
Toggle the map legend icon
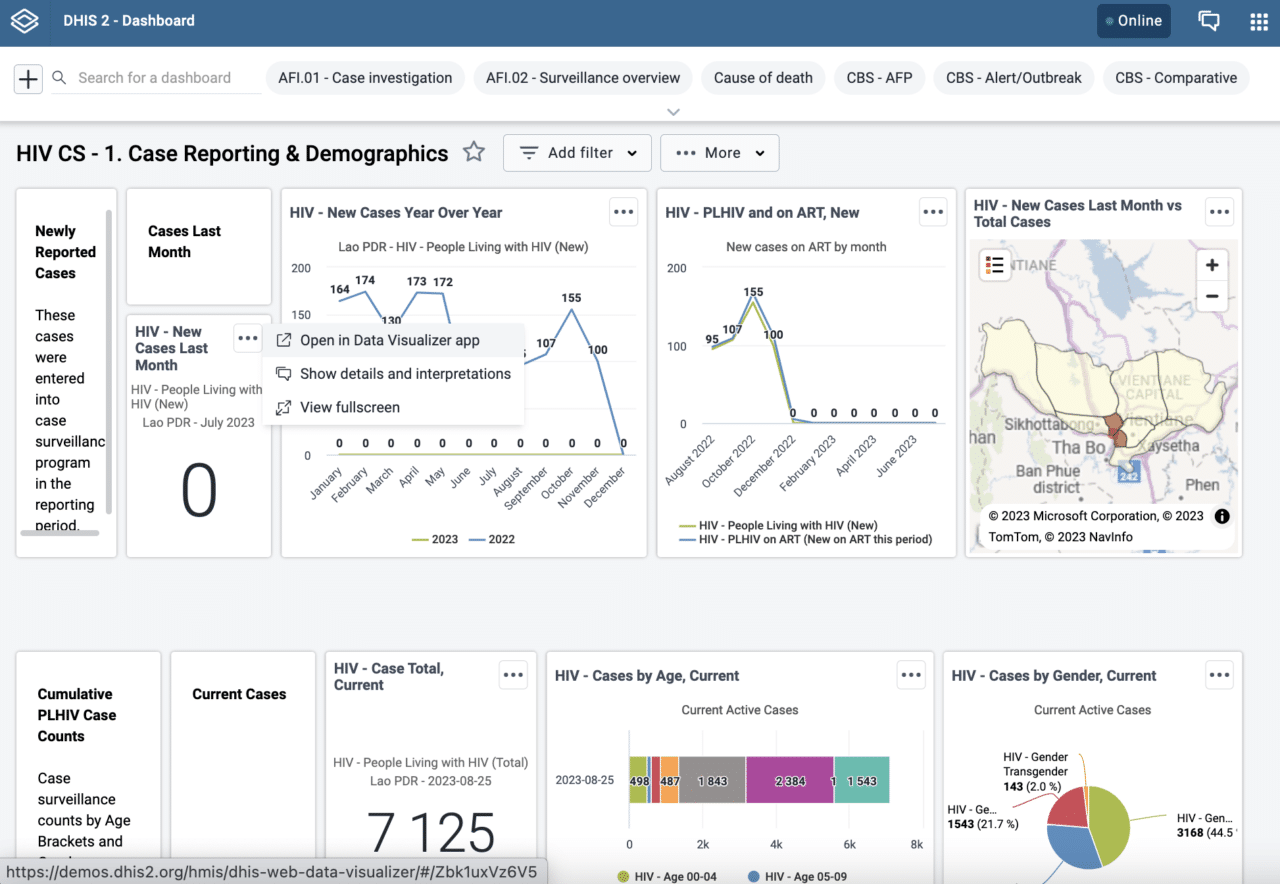(x=995, y=265)
